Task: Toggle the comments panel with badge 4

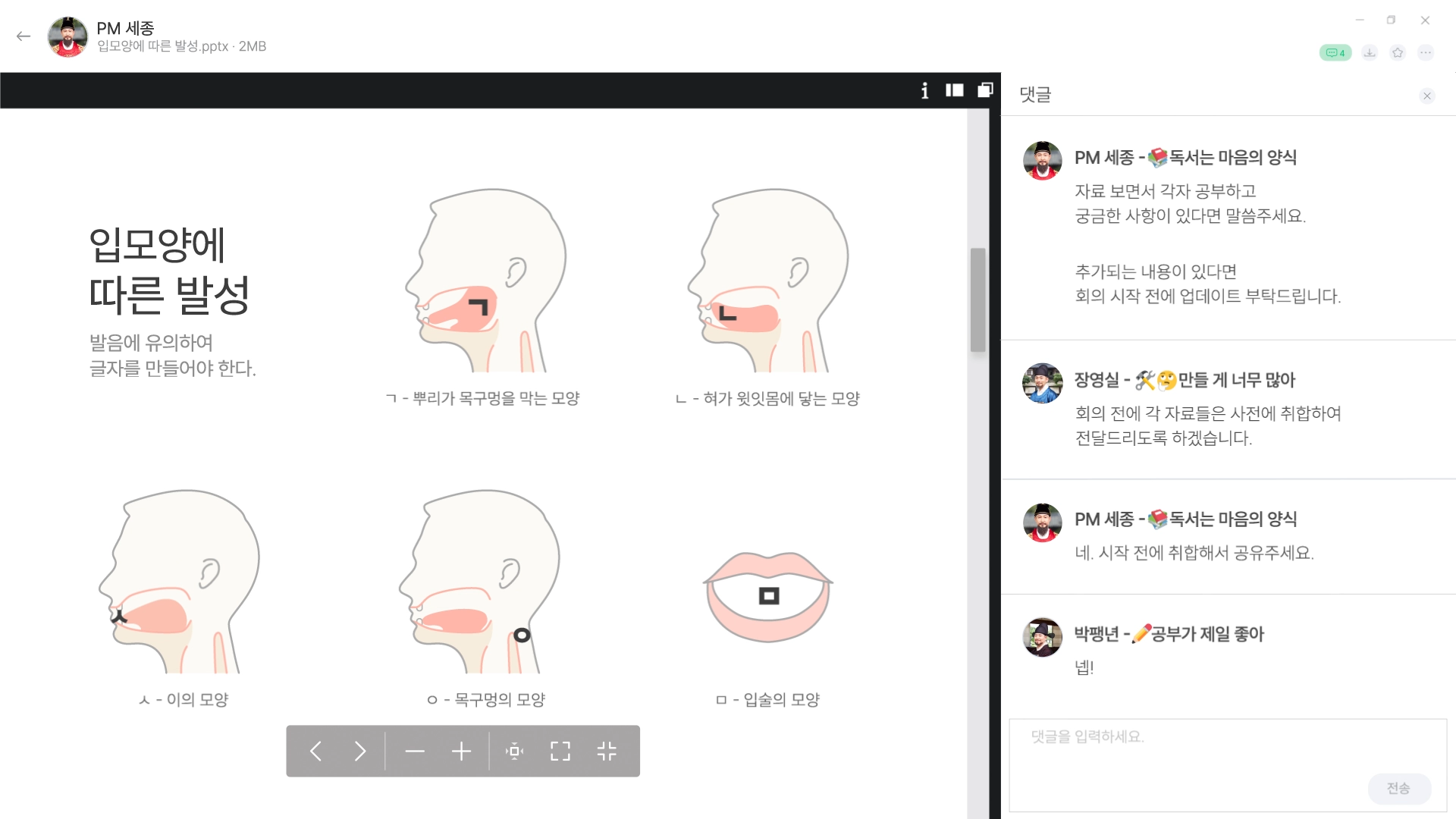Action: click(1335, 52)
